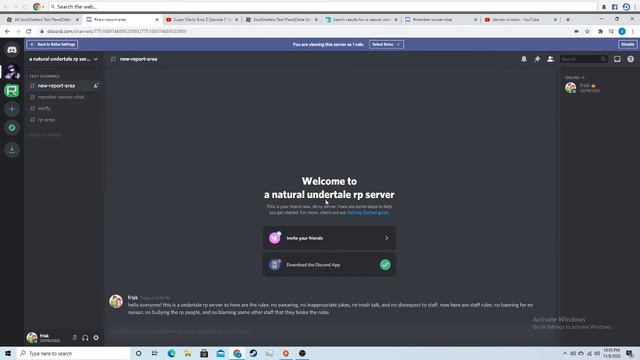The image size is (640, 360).
Task: Open the new-report-area channel
Action: [x=63, y=86]
